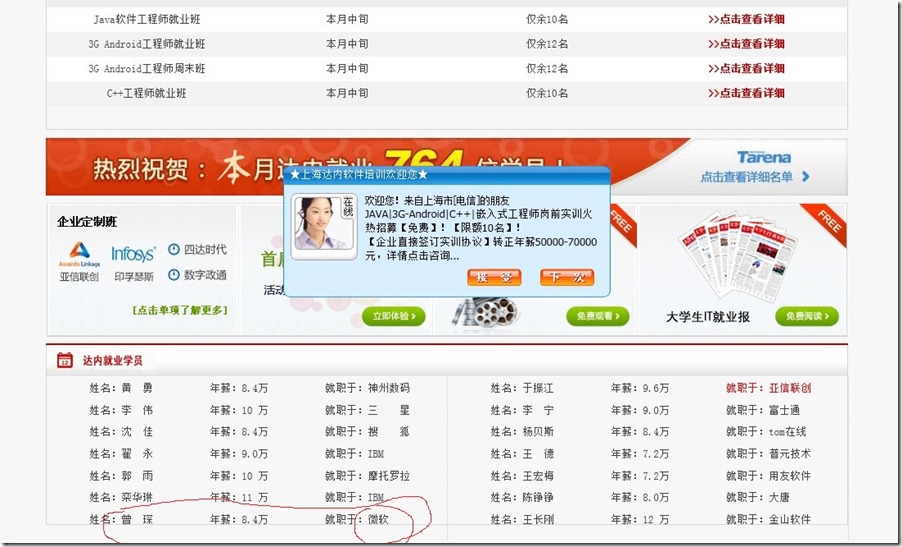Click the green 免费观看 button
902x547 pixels.
[x=598, y=316]
